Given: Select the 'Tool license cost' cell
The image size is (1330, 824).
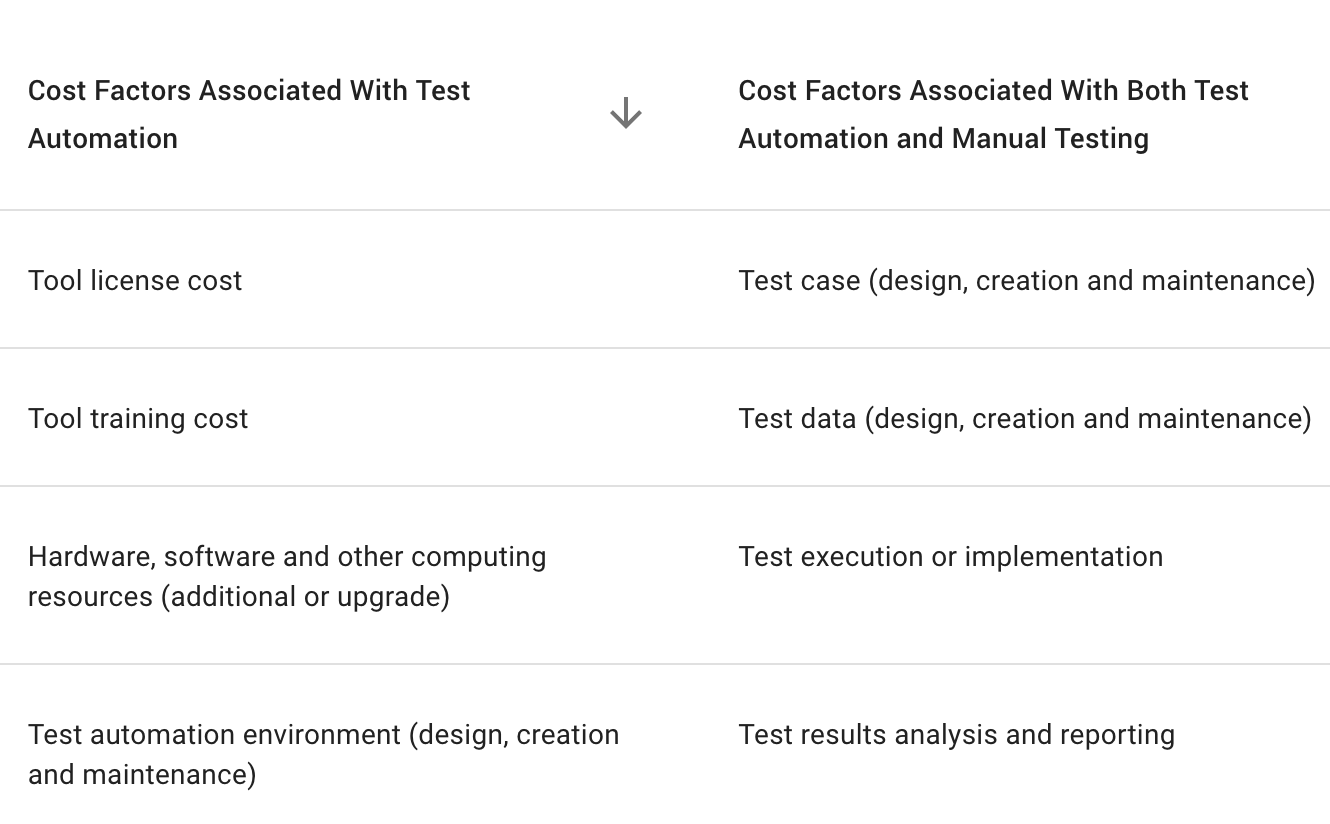Looking at the screenshot, I should (135, 281).
